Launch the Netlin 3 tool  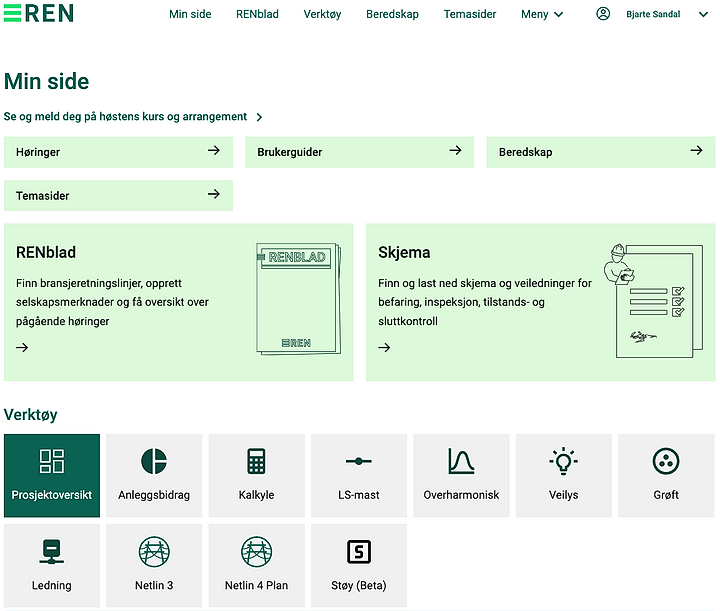[x=154, y=566]
